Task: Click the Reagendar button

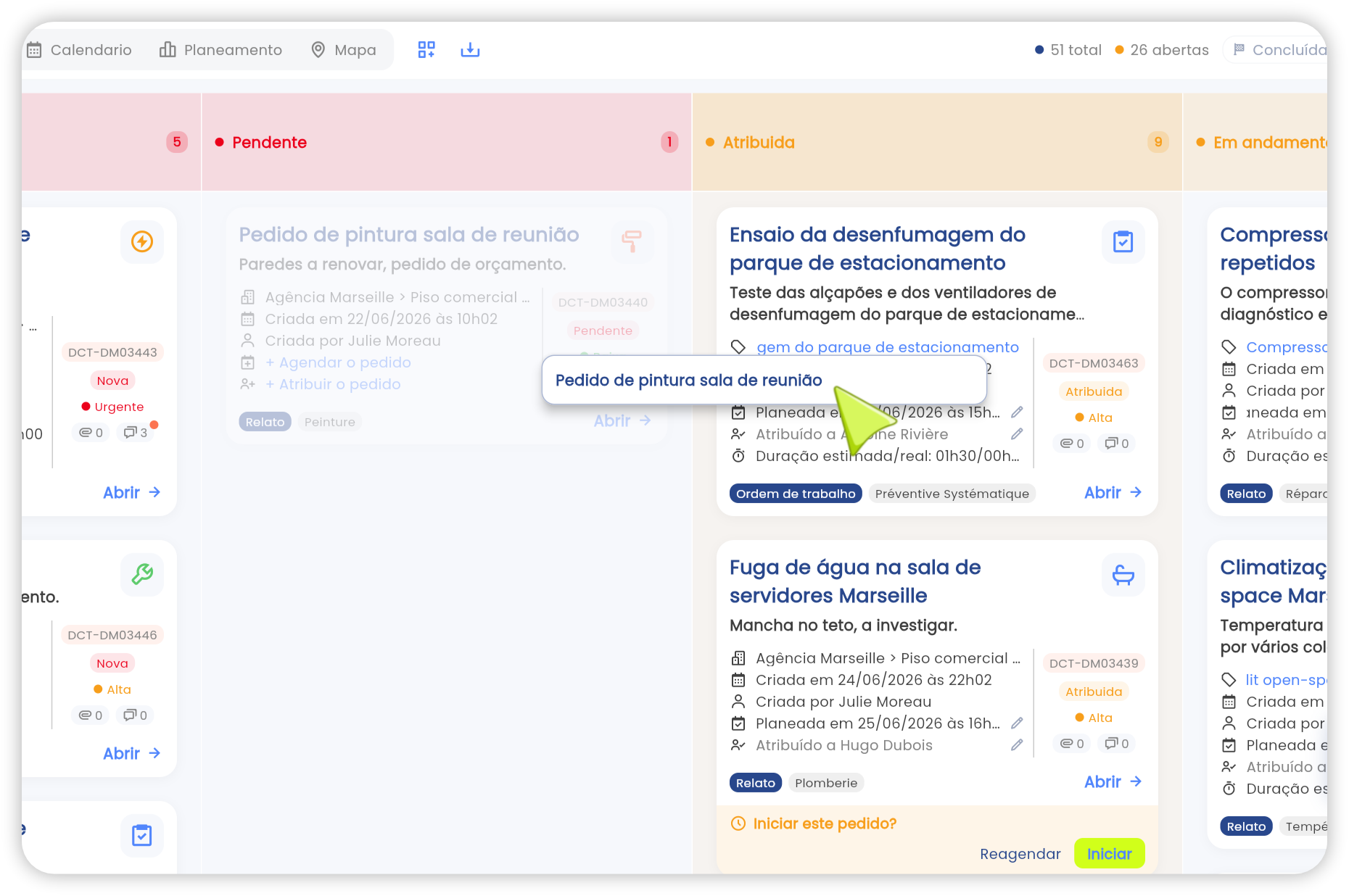Action: pos(1020,854)
